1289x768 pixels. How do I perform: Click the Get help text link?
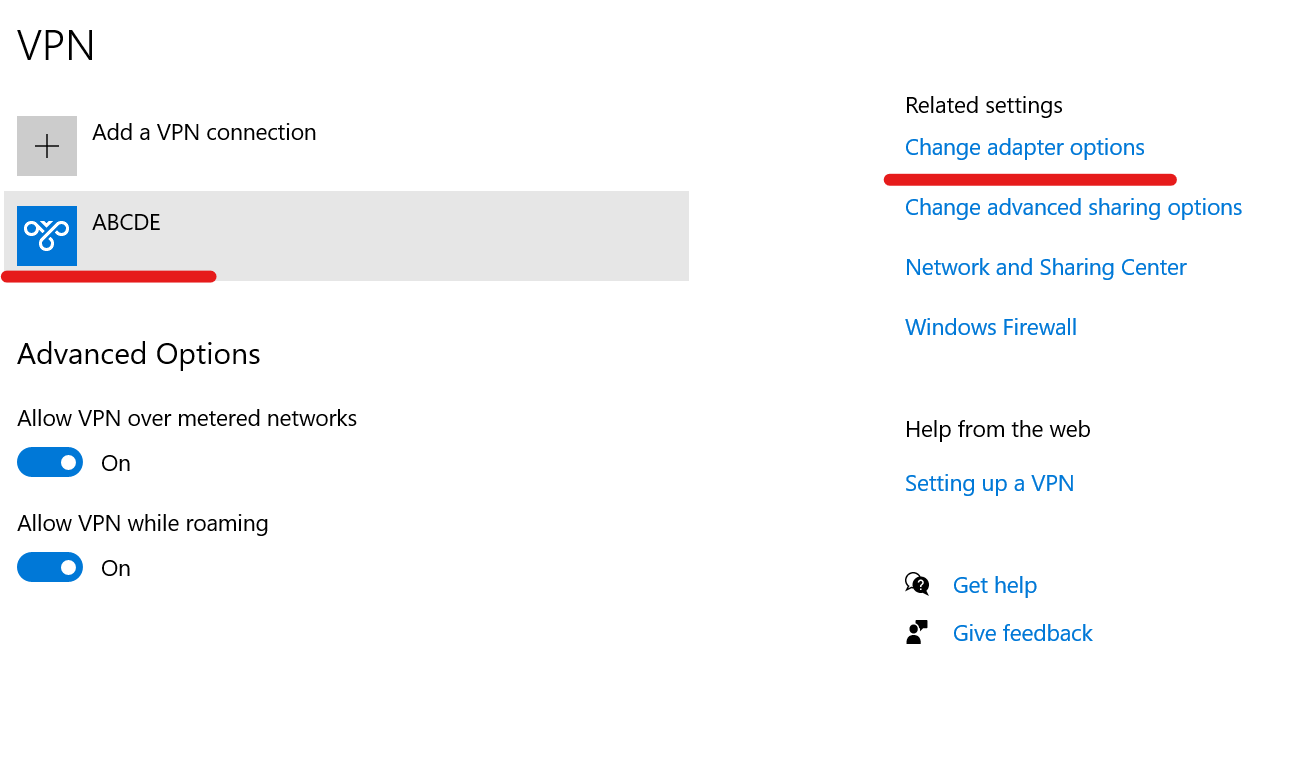(994, 585)
